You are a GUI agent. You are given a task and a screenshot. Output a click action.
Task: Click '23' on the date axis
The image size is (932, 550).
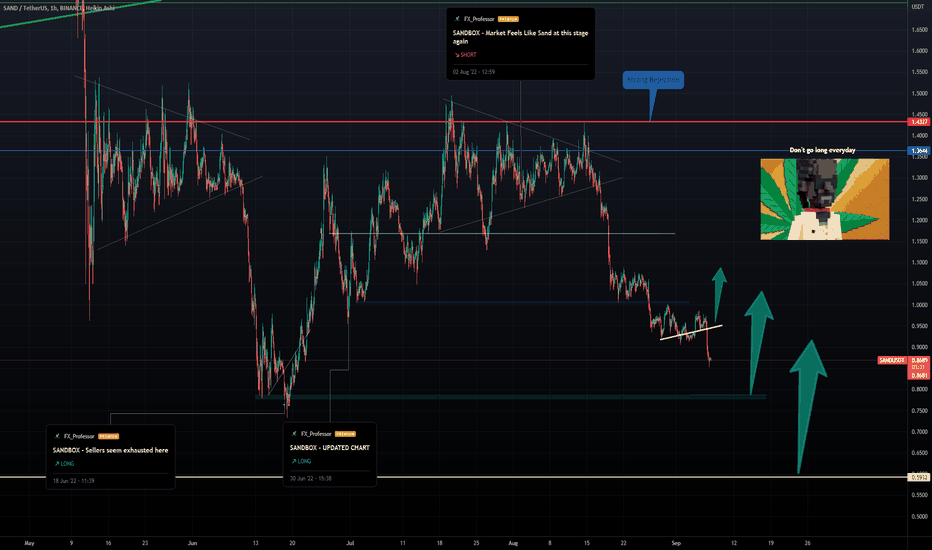point(145,543)
